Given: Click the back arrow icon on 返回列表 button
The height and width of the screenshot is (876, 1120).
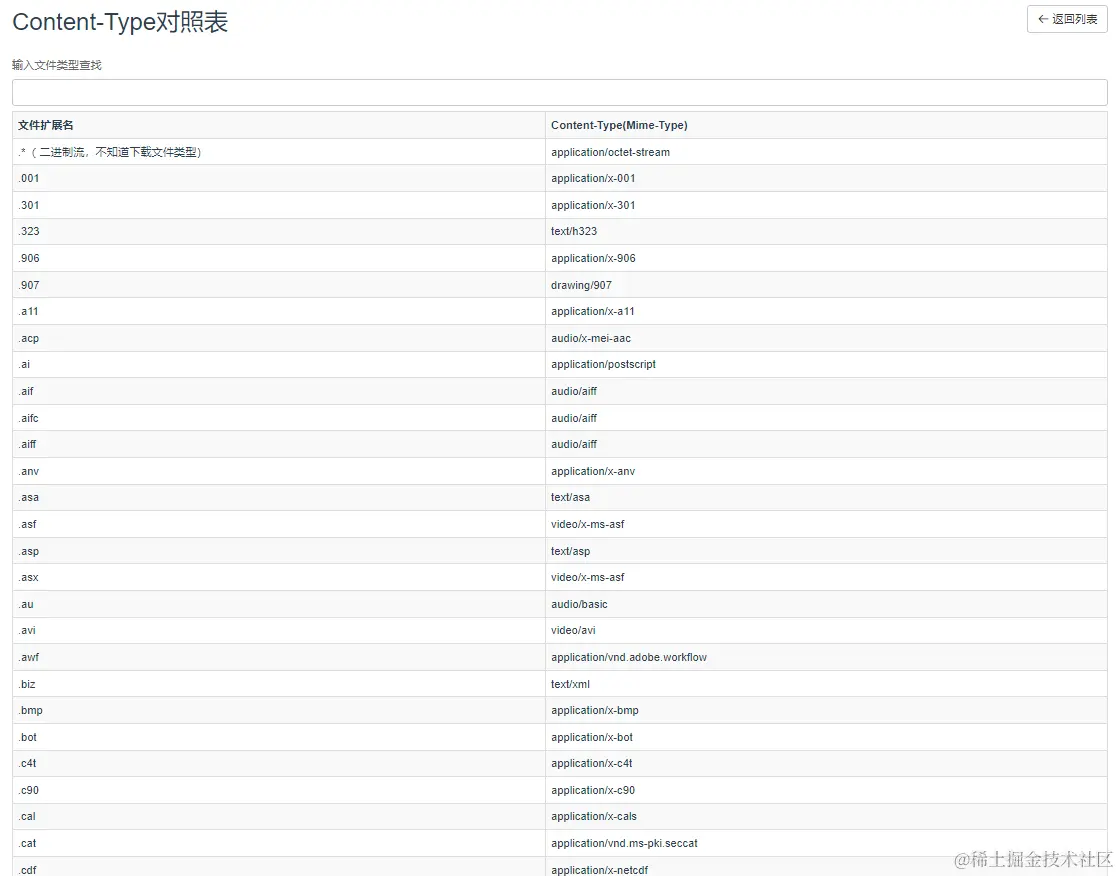Looking at the screenshot, I should (1043, 19).
